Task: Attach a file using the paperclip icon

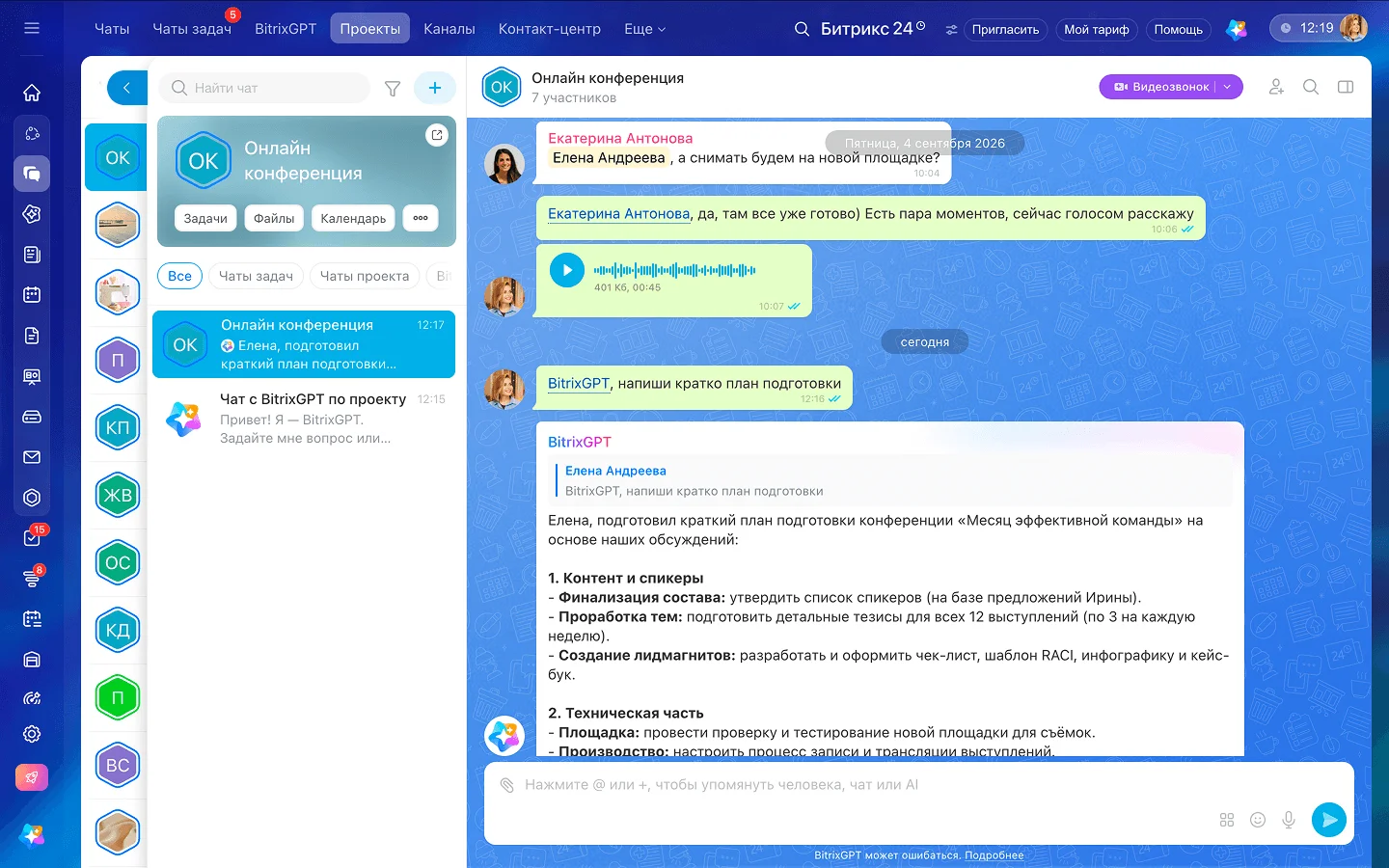Action: (x=507, y=785)
